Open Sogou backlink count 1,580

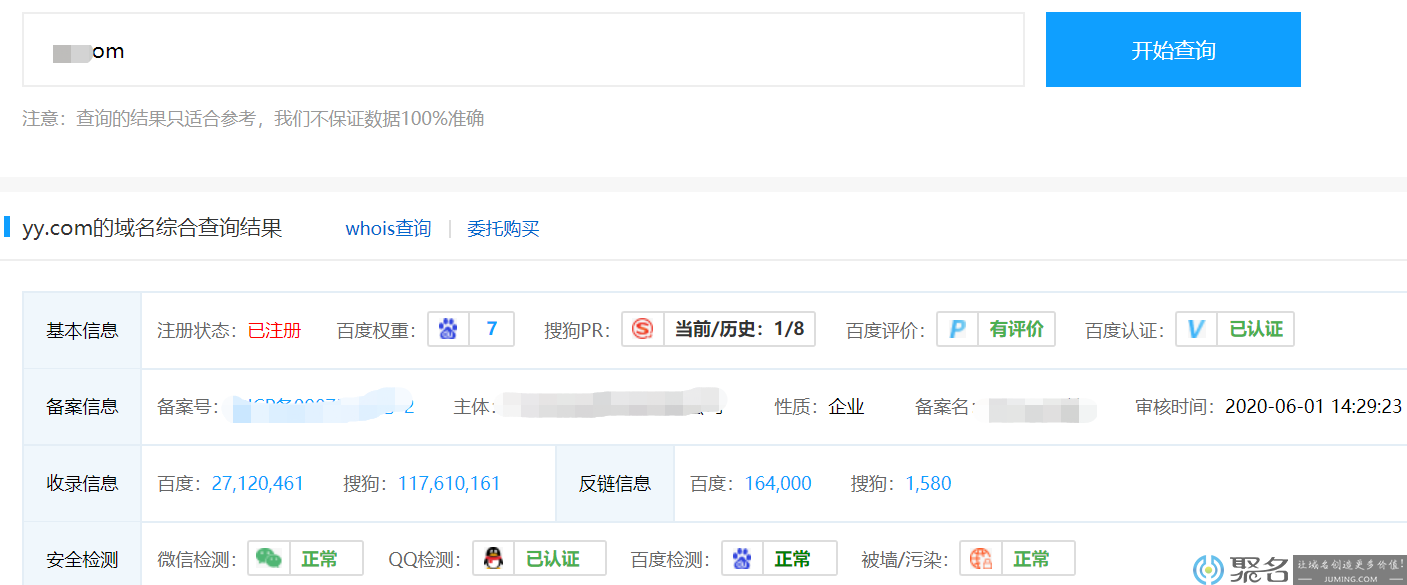928,484
